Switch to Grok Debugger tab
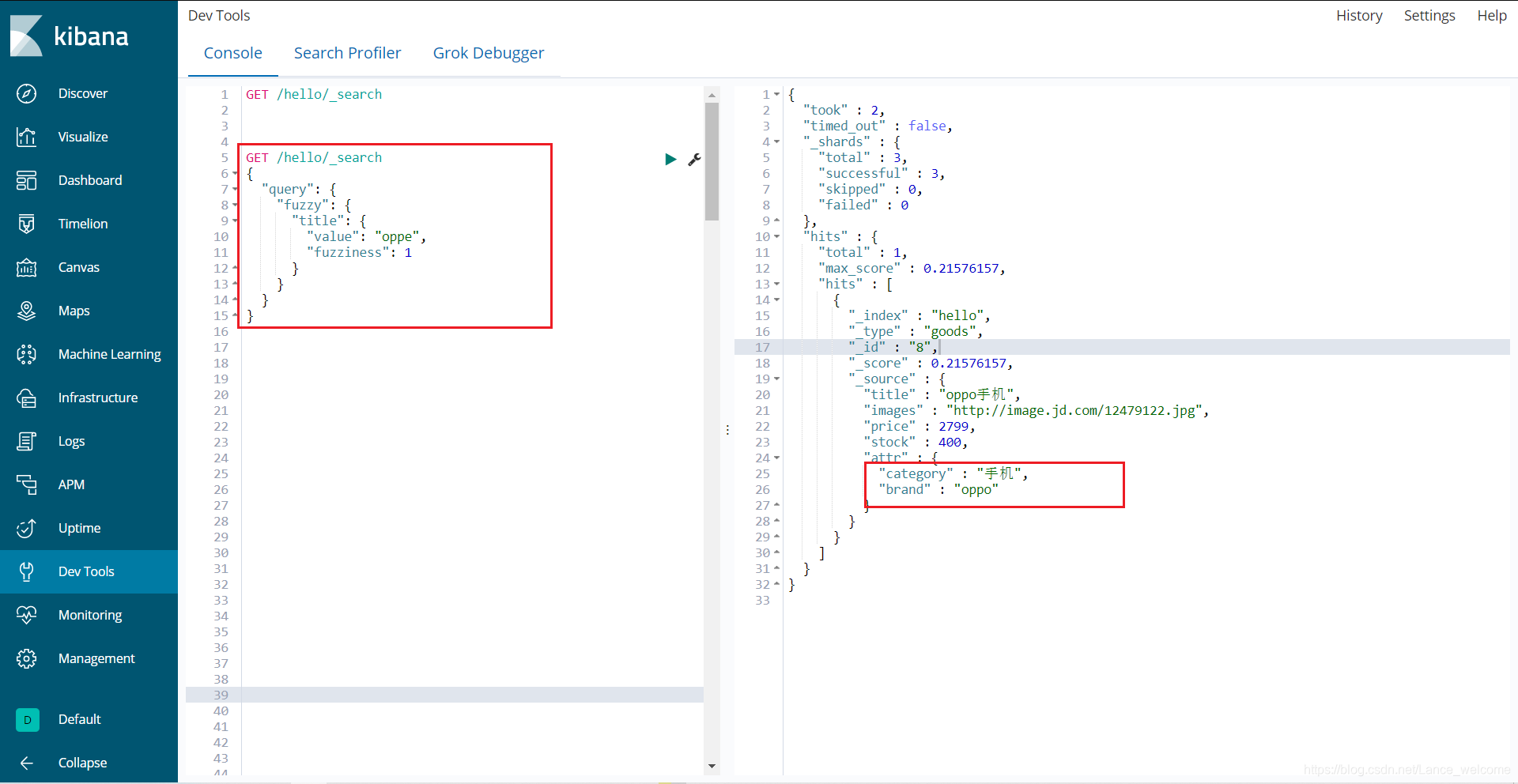The height and width of the screenshot is (784, 1518). pyautogui.click(x=489, y=53)
